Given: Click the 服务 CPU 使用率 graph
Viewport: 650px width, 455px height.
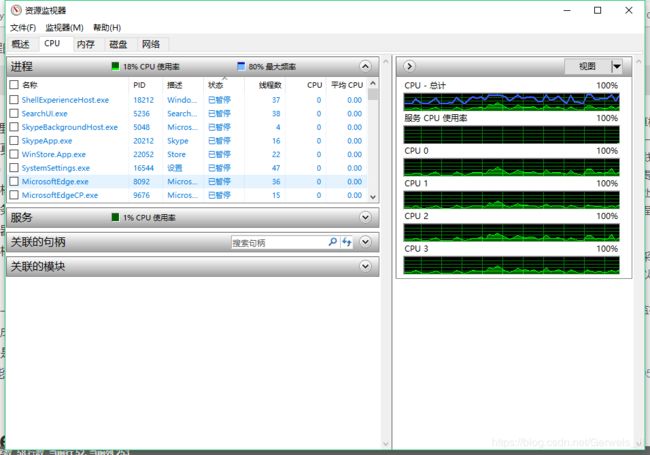Looking at the screenshot, I should coord(512,135).
